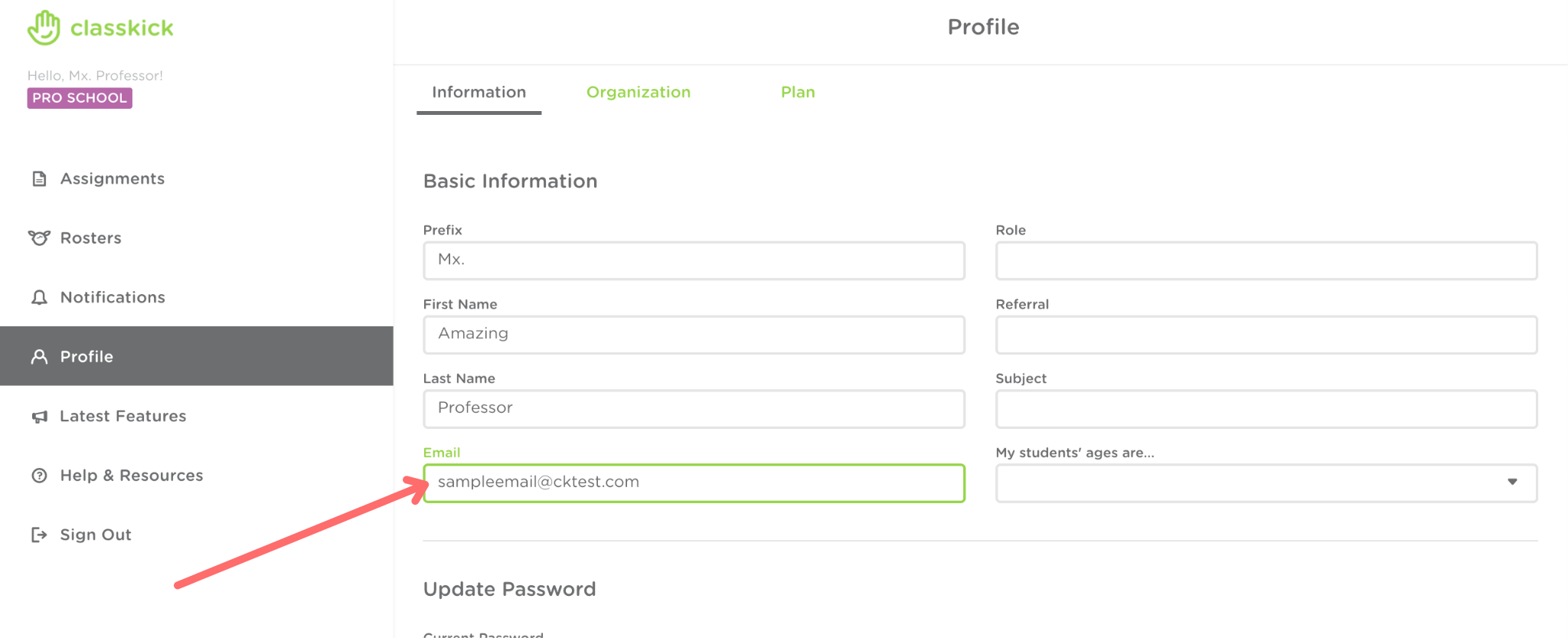Click the Hello, Mx. Professor greeting
Screen dimensions: 1568x638
(95, 75)
